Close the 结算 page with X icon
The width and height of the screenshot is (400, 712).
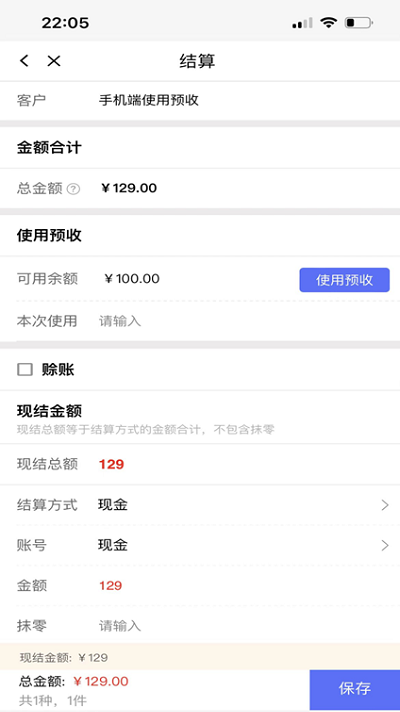54,61
